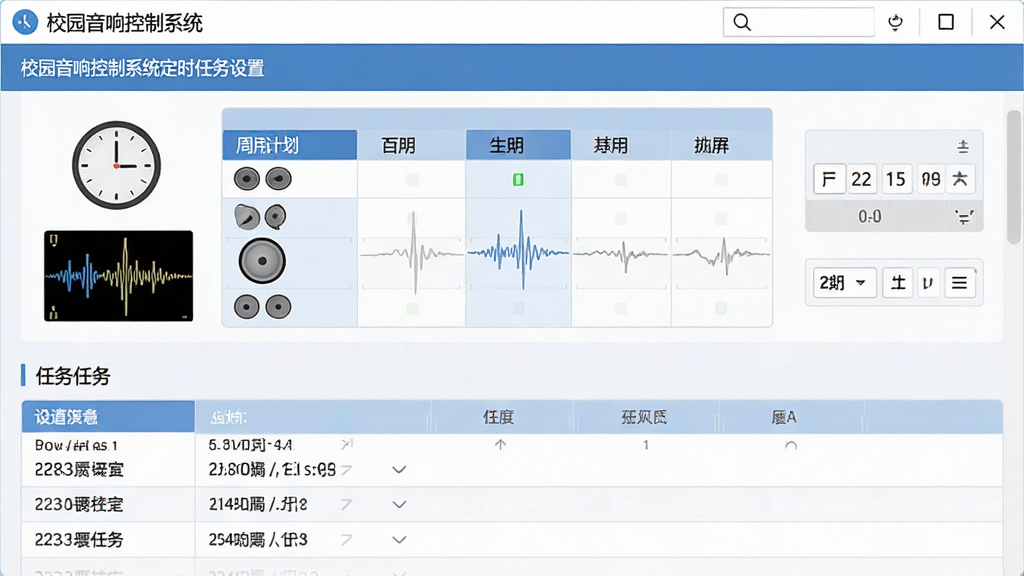Click the left speaker icon in the bottom speaker row
This screenshot has width=1024, height=576.
[x=246, y=306]
